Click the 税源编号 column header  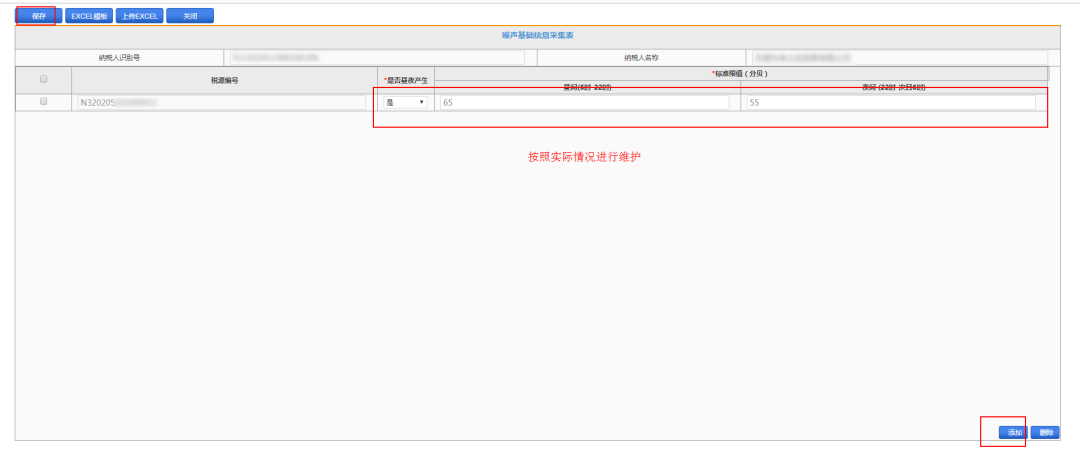tap(225, 81)
